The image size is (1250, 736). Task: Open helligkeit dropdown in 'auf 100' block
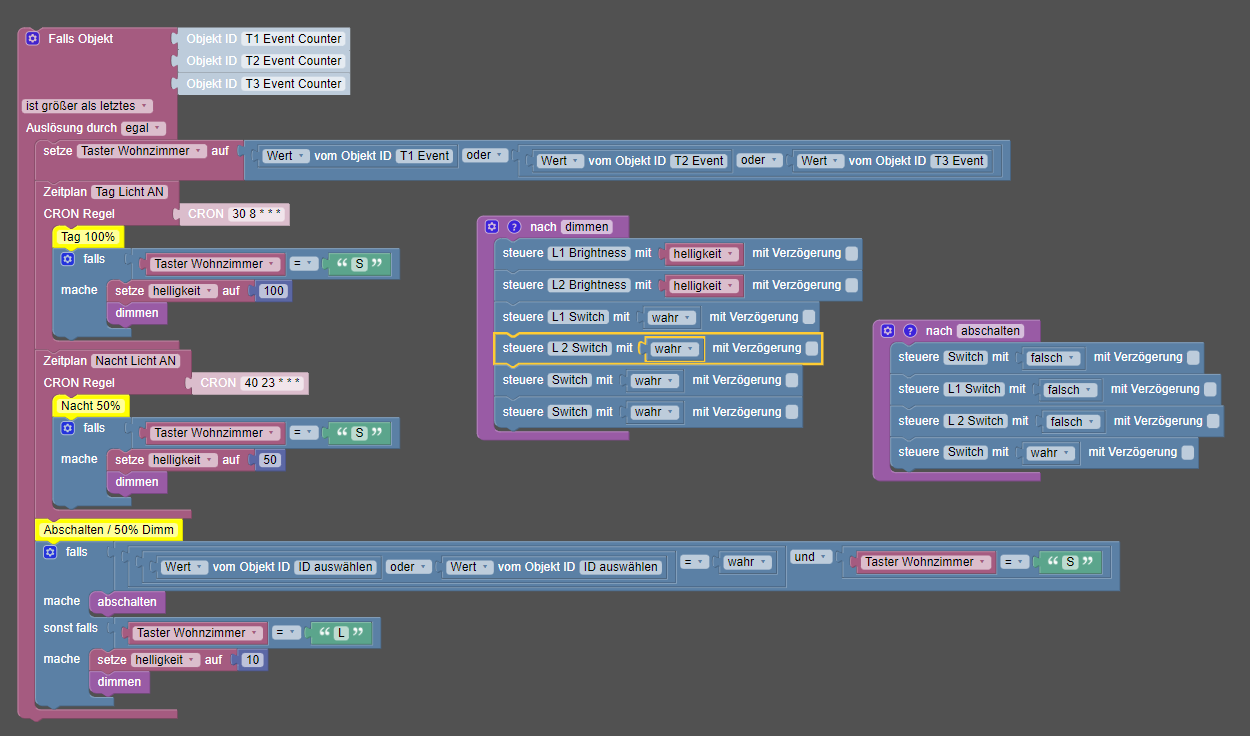point(183,291)
